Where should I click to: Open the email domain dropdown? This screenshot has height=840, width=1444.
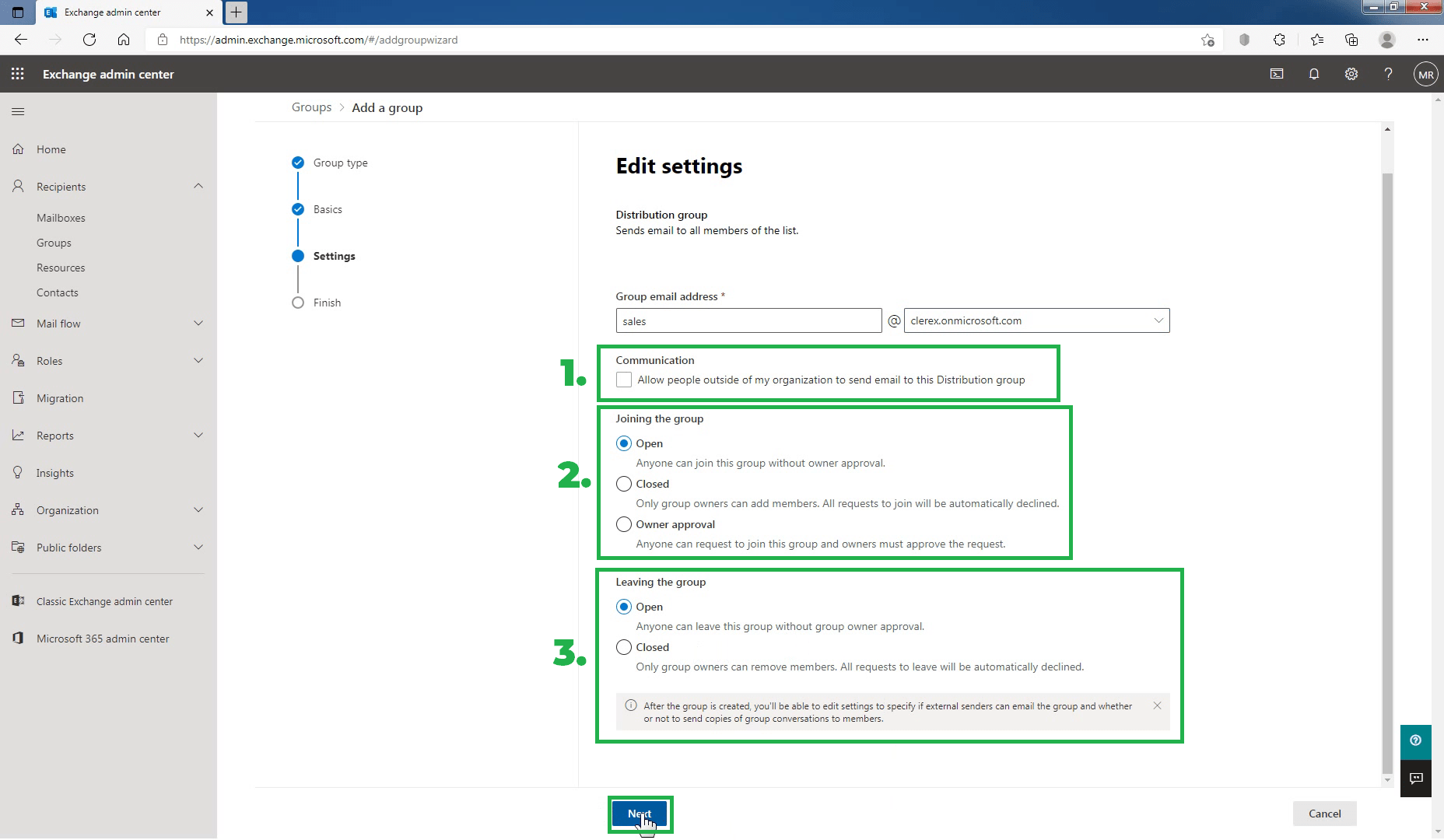coord(1158,320)
